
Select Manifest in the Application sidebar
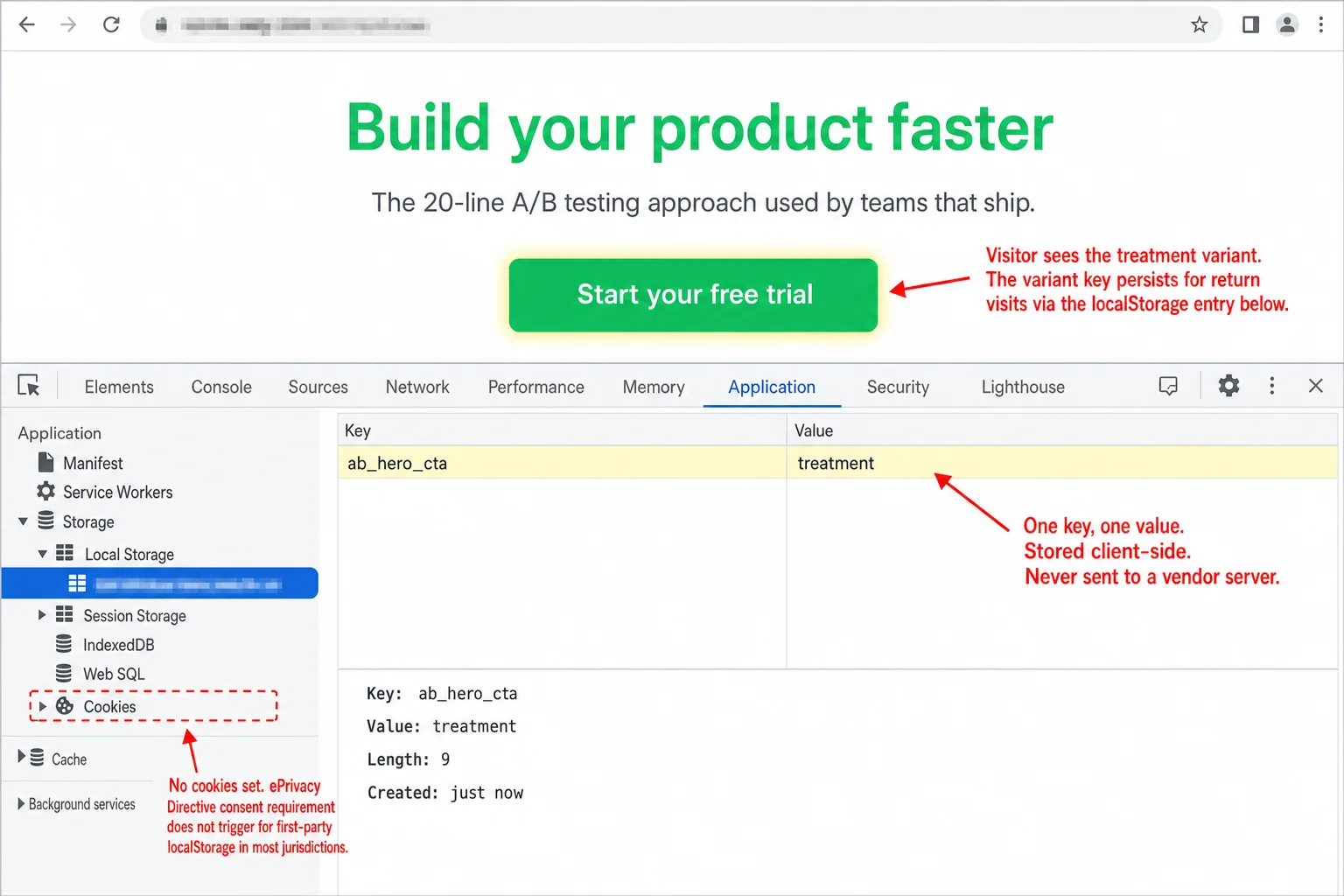(x=93, y=463)
